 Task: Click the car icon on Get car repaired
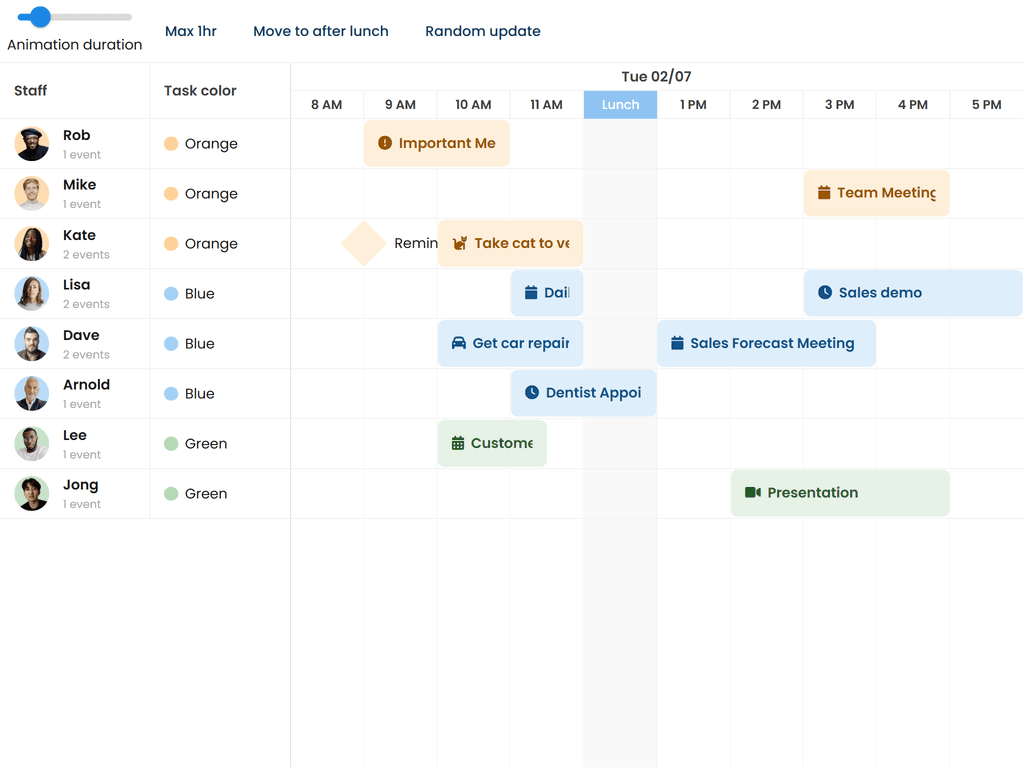459,343
